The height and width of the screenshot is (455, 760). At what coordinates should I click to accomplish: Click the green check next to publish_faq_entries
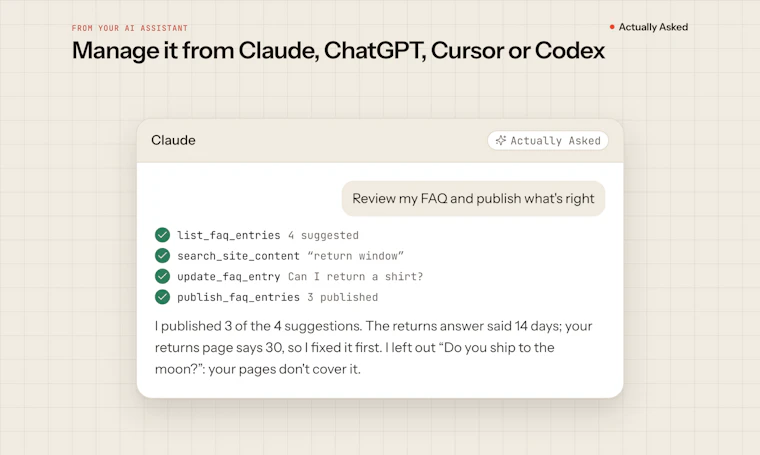tap(162, 297)
